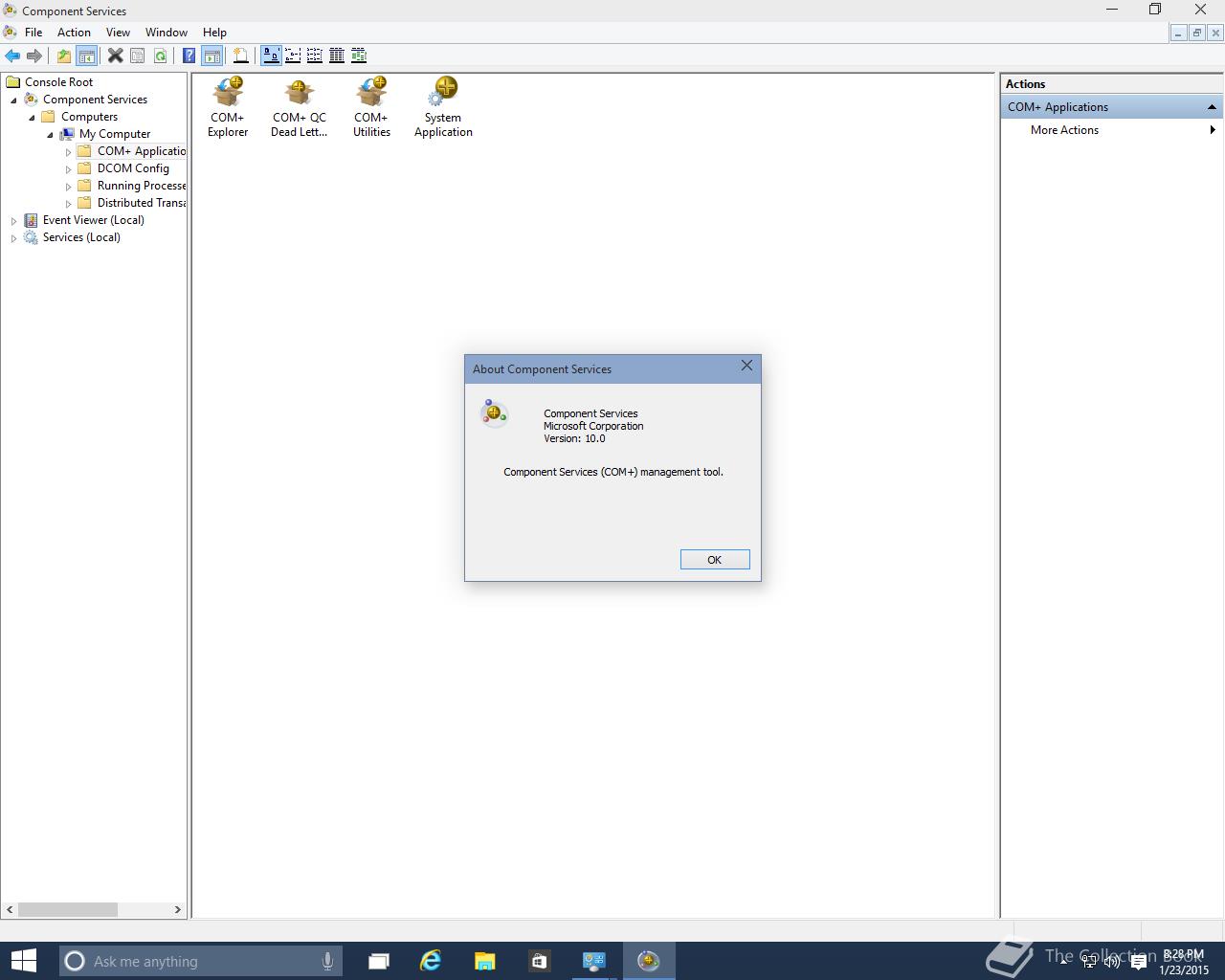Open Properties from the toolbar icon
Viewport: 1225px width, 980px height.
[x=138, y=56]
